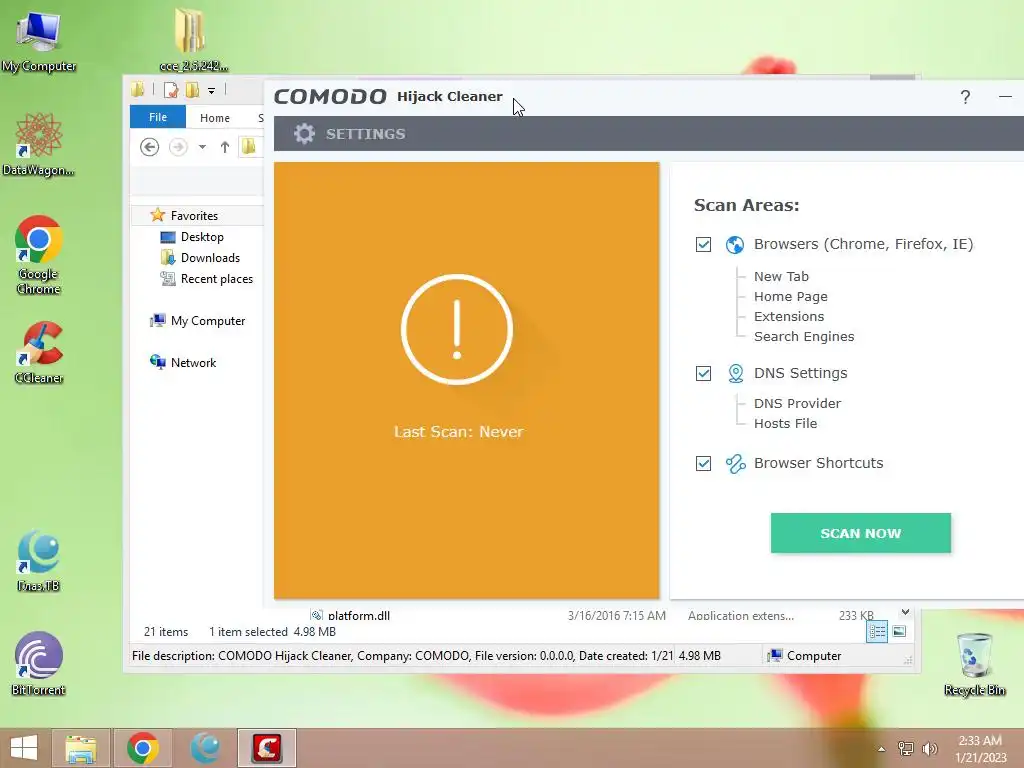Viewport: 1024px width, 768px height.
Task: Uncheck the Browser Shortcuts checkbox
Action: (x=703, y=463)
